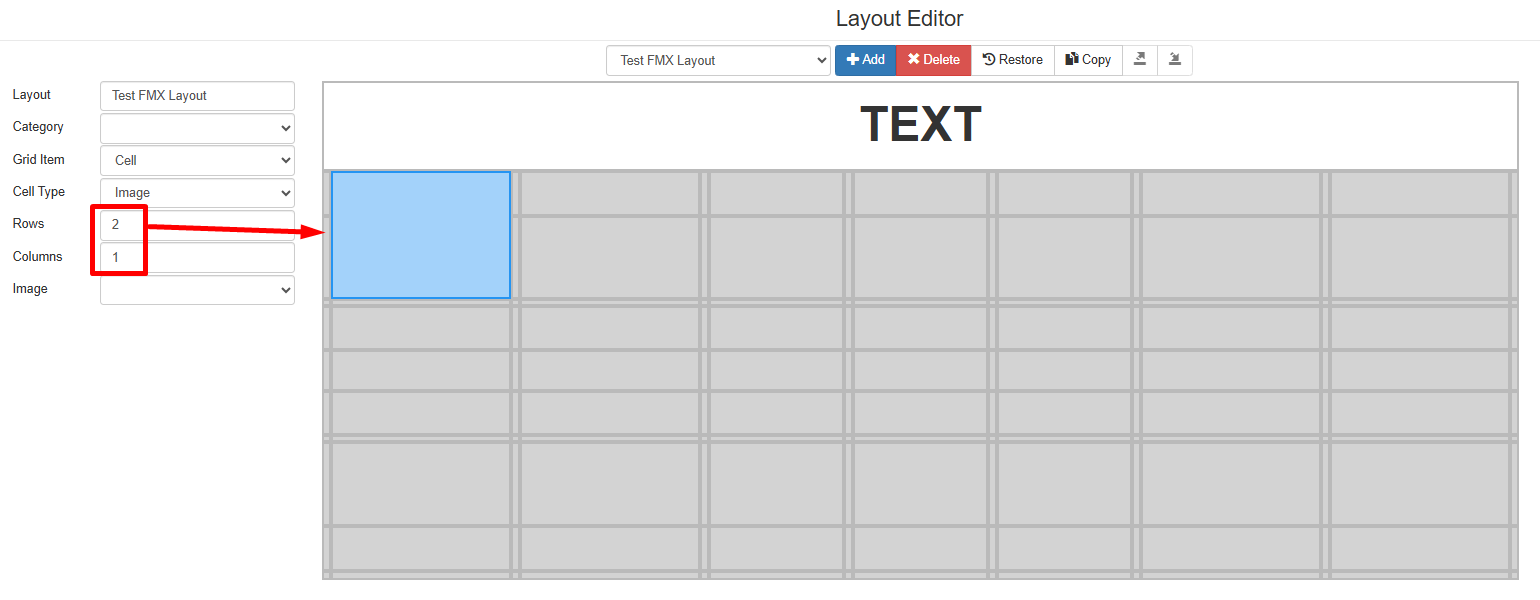Open the Cell Type dropdown showing Image
Viewport: 1540px width, 600px height.
pyautogui.click(x=197, y=192)
